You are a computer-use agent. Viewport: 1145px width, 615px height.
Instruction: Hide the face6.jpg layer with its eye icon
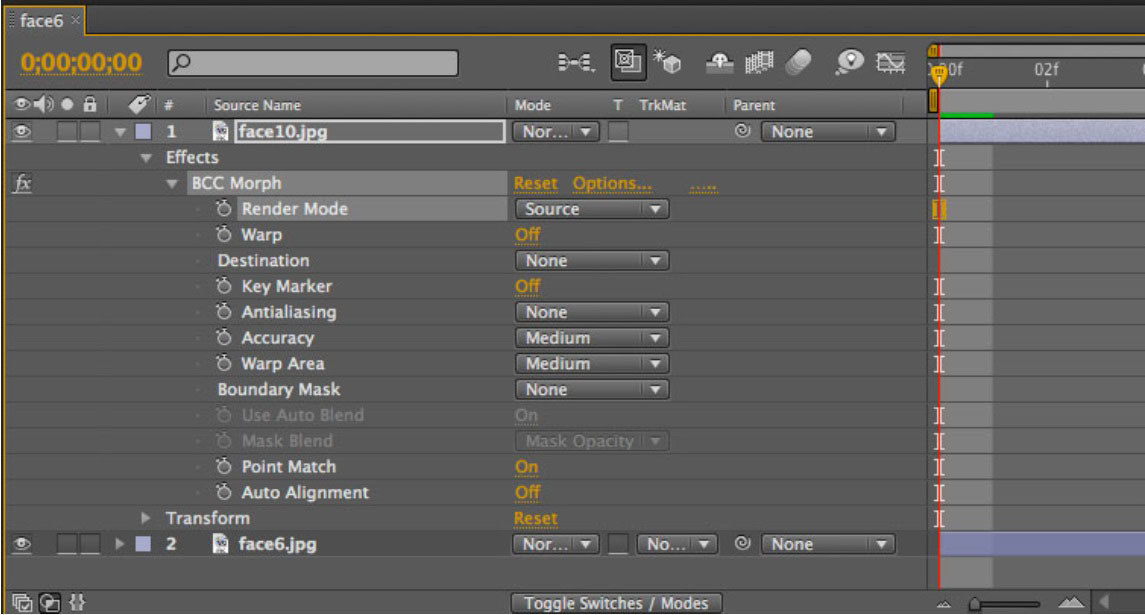[19, 546]
